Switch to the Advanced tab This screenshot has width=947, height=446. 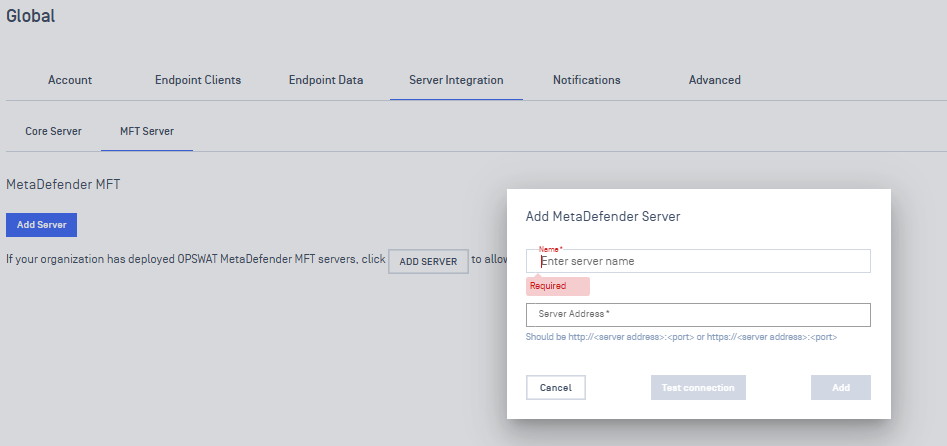point(714,80)
